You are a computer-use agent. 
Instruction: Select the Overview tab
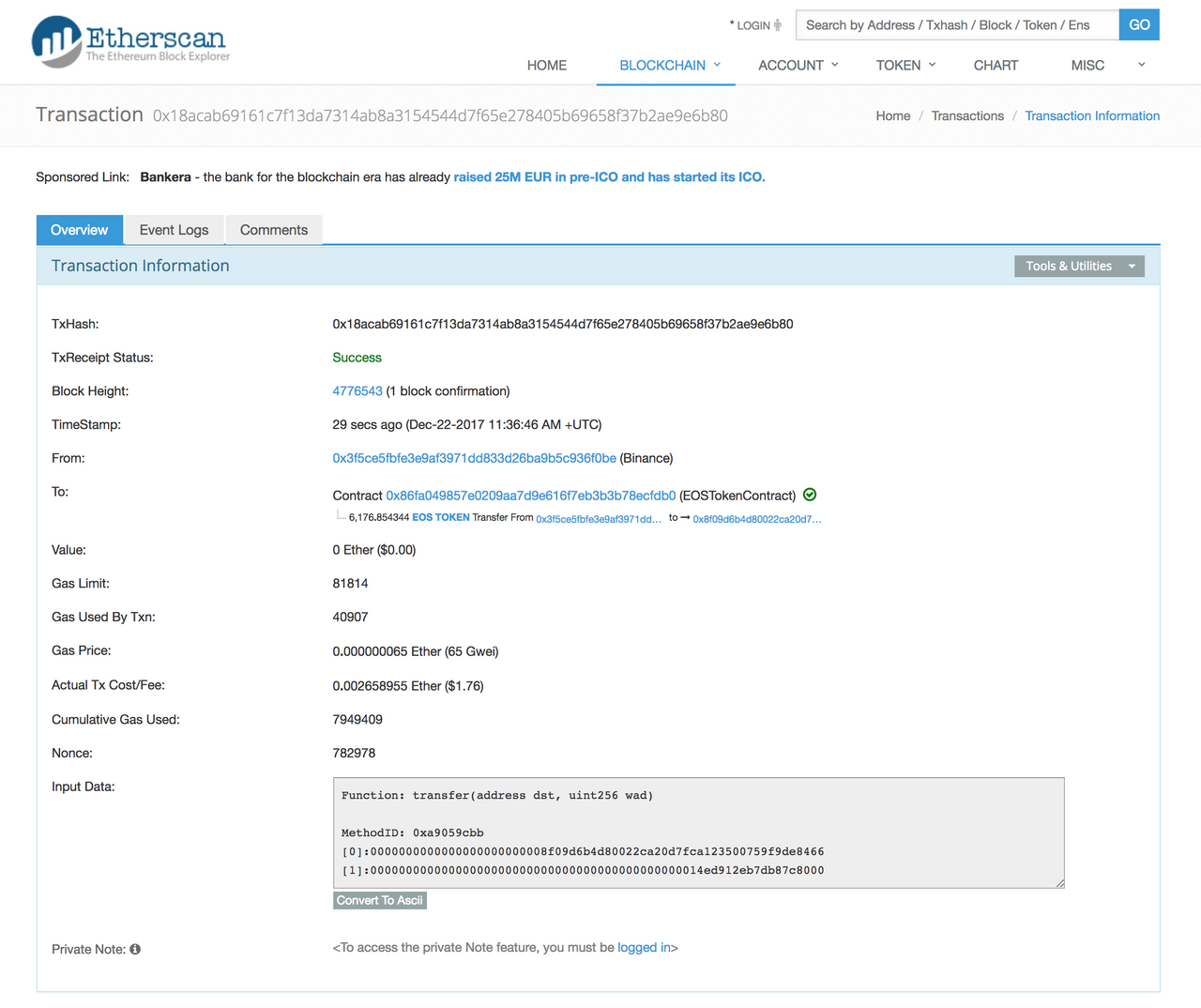(x=80, y=230)
